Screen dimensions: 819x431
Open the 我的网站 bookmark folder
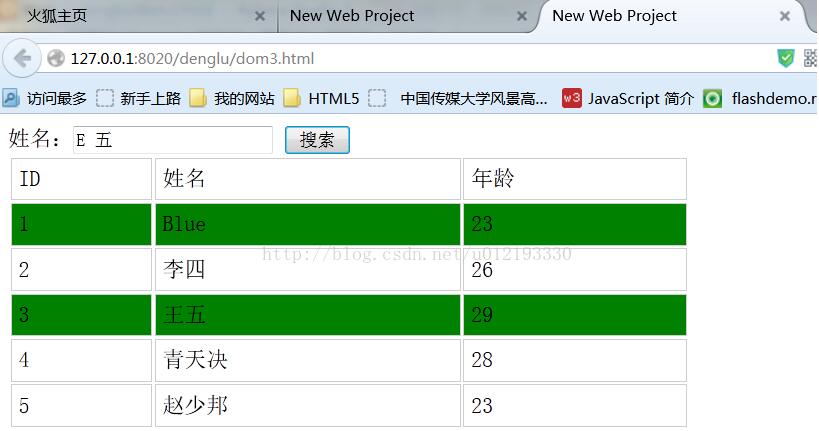pyautogui.click(x=232, y=98)
